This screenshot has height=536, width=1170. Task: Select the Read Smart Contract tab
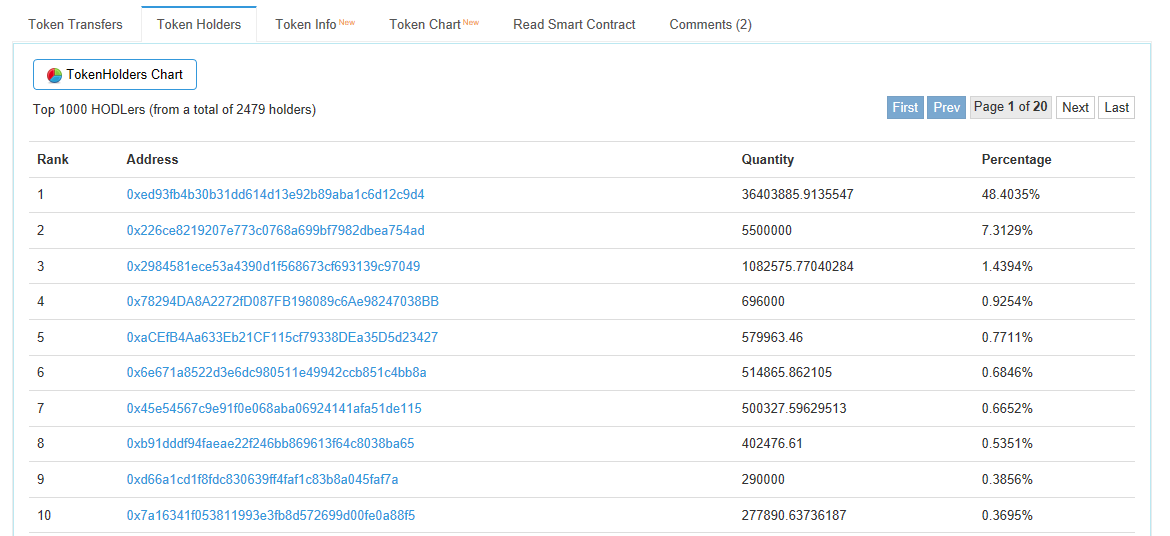pos(574,24)
